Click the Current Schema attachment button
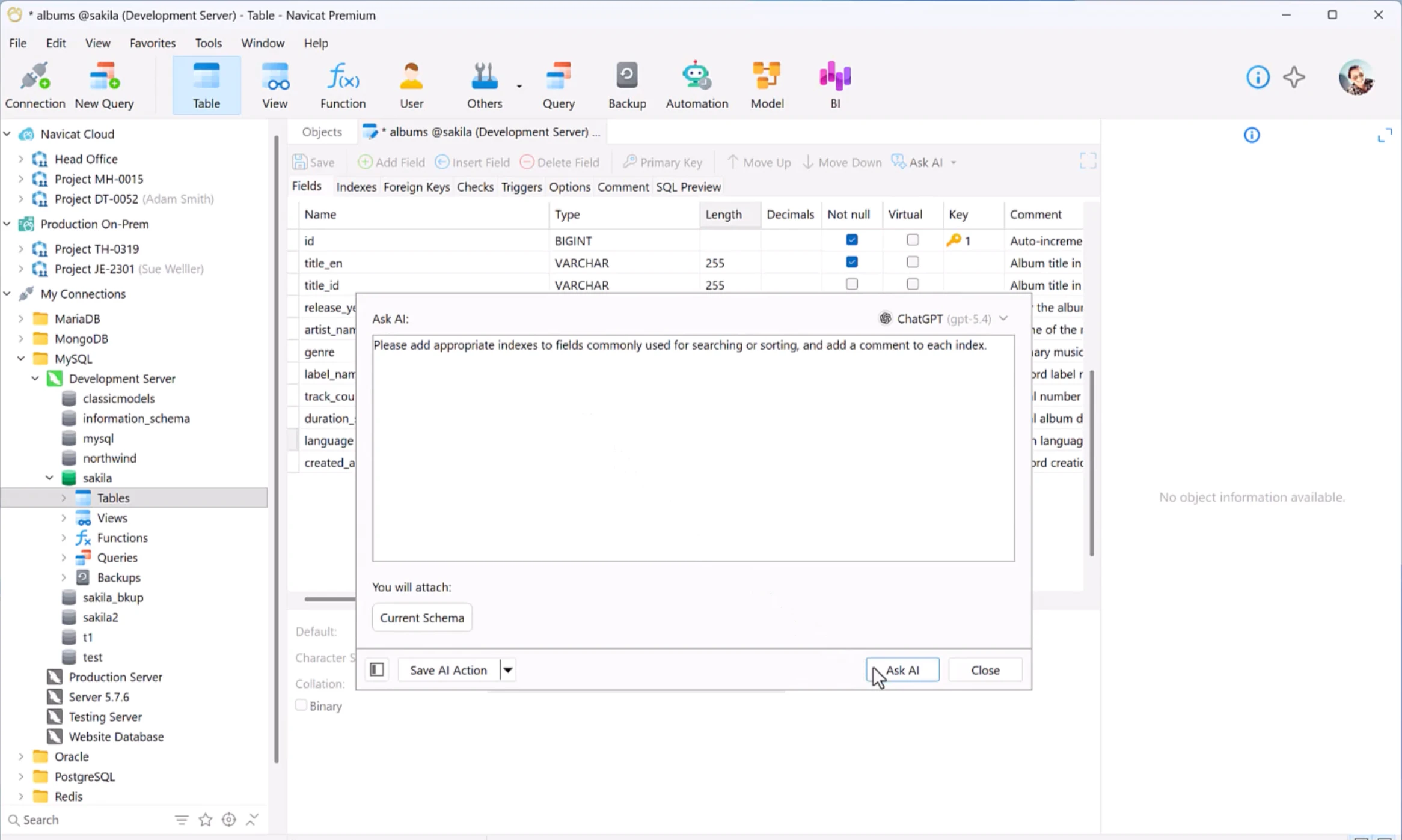The width and height of the screenshot is (1402, 840). (x=421, y=618)
